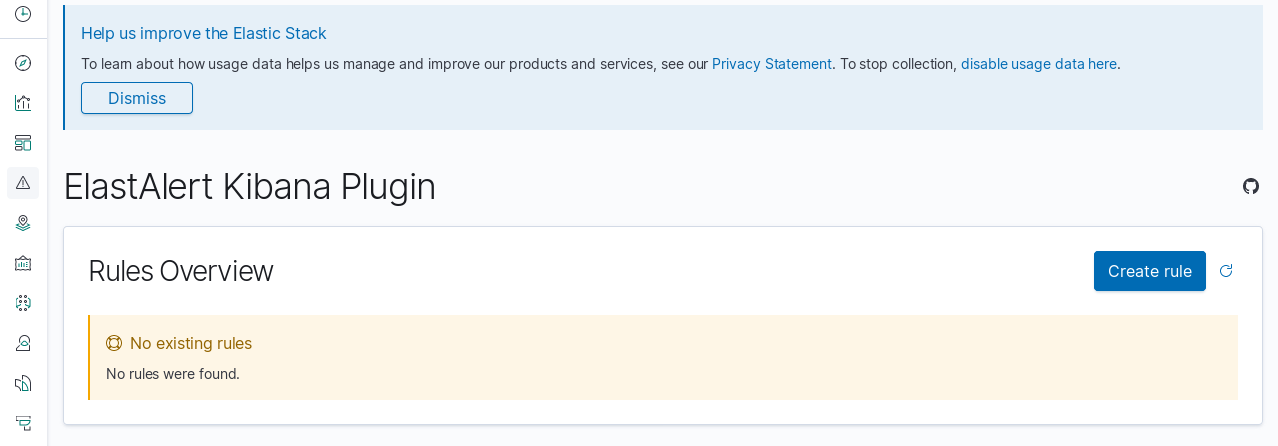The width and height of the screenshot is (1278, 446).
Task: Click the lifebuoy icon beside No existing rules
Action: click(x=114, y=343)
